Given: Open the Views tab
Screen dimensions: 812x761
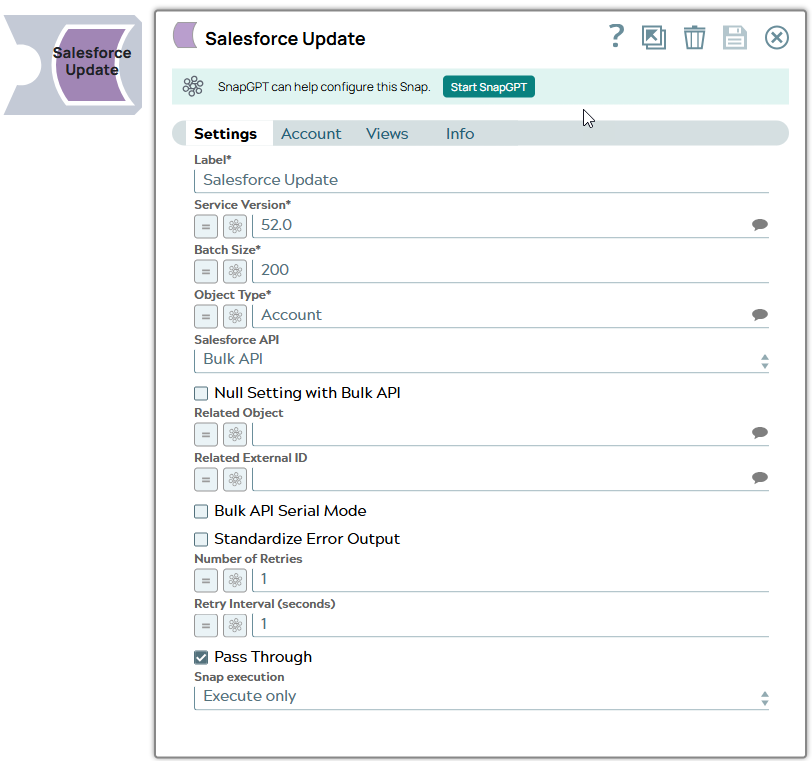Looking at the screenshot, I should [x=387, y=134].
